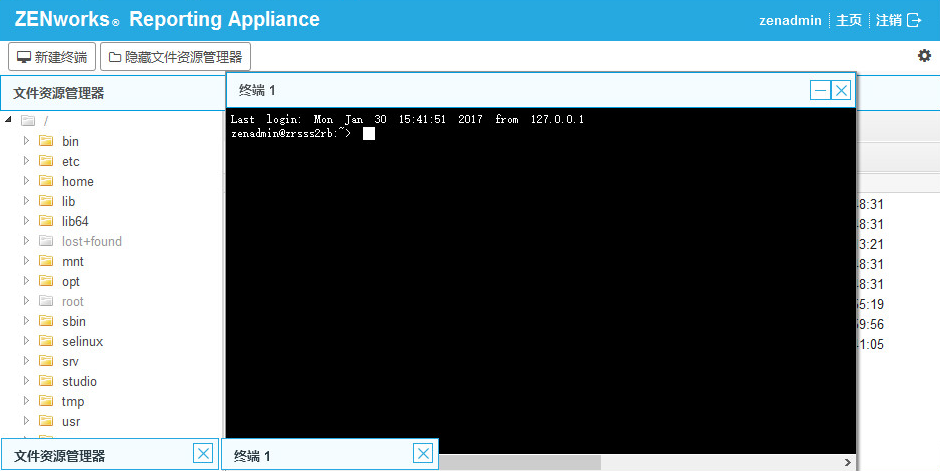The height and width of the screenshot is (471, 940).
Task: Select the opt folder icon
Action: tap(46, 281)
